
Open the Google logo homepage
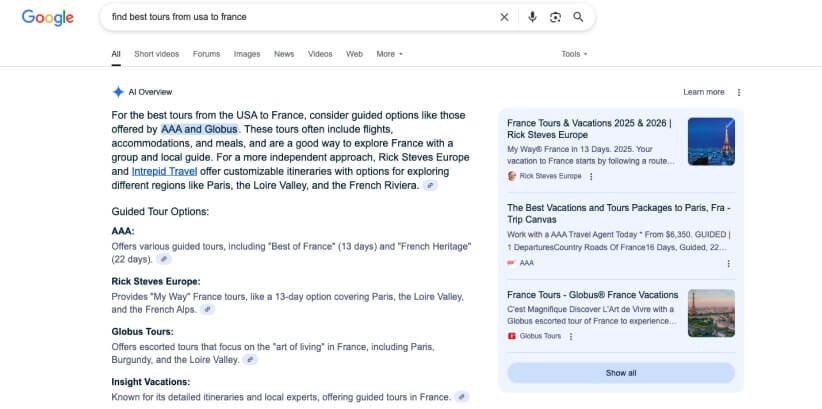[x=48, y=17]
